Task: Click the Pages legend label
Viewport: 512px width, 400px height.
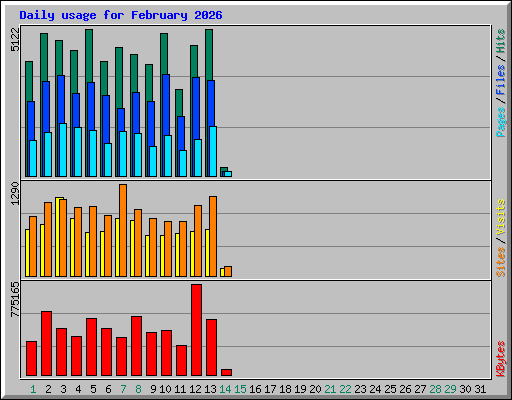Action: [500, 122]
